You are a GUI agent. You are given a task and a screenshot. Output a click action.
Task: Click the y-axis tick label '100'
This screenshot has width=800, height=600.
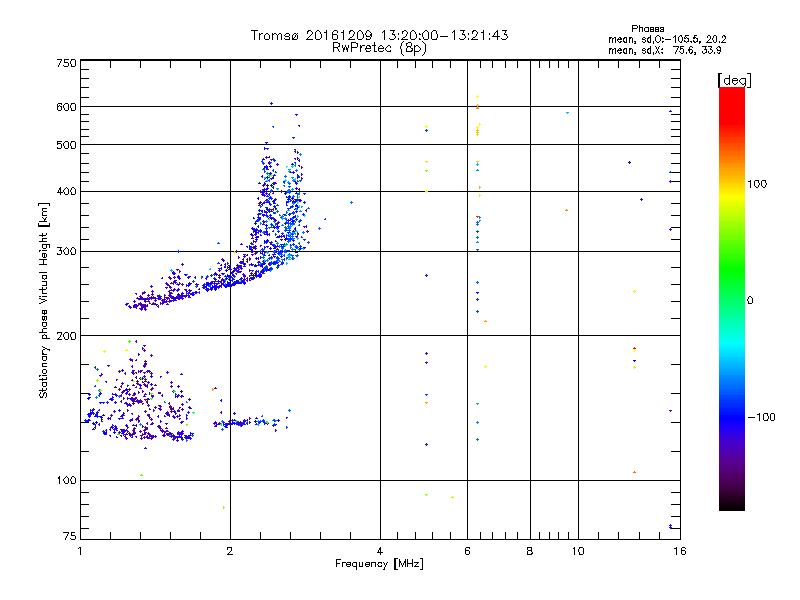tap(66, 480)
